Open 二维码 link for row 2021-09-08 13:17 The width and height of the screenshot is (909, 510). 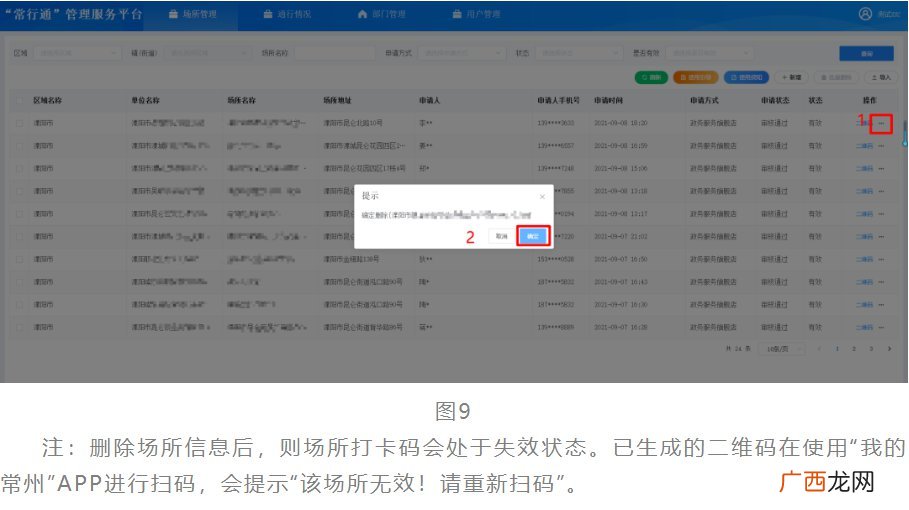864,214
